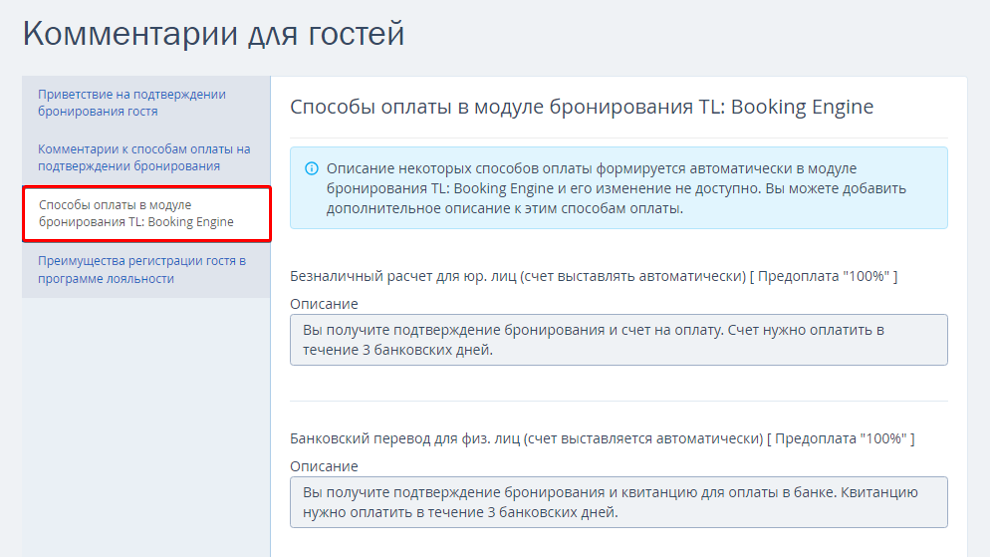Click the 'Комментарии для гостей' page heading
Screen dimensions: 990x557
click(x=213, y=34)
